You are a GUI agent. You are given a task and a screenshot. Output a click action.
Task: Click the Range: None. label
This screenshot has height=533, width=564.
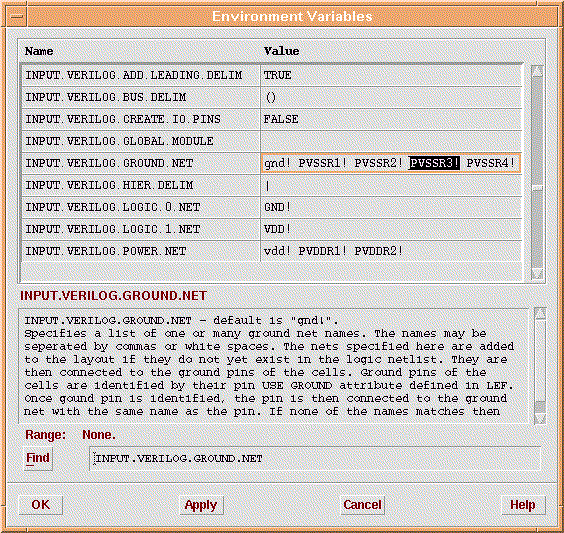[70, 435]
